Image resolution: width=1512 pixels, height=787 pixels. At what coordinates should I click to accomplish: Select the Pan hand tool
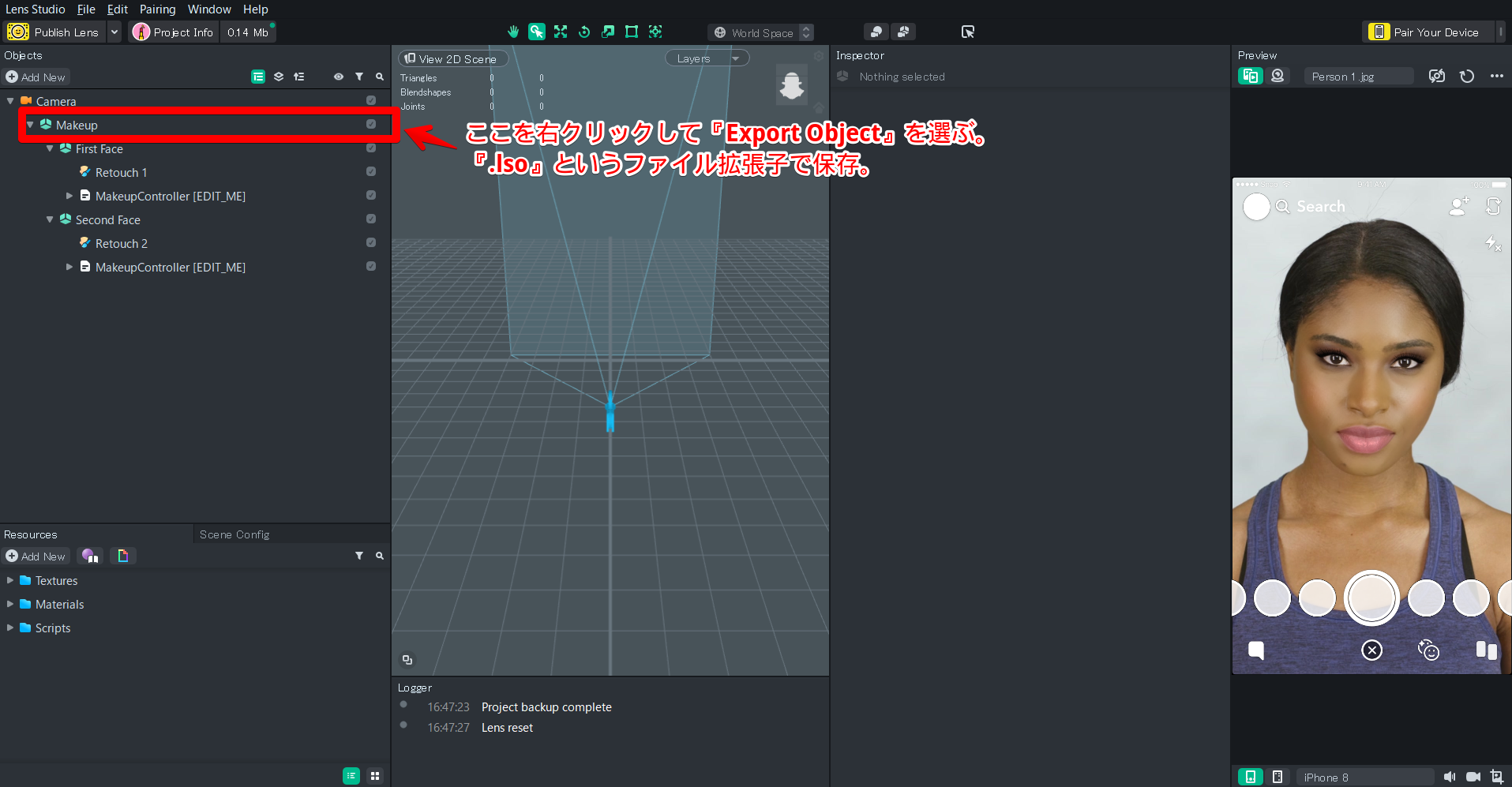[513, 32]
